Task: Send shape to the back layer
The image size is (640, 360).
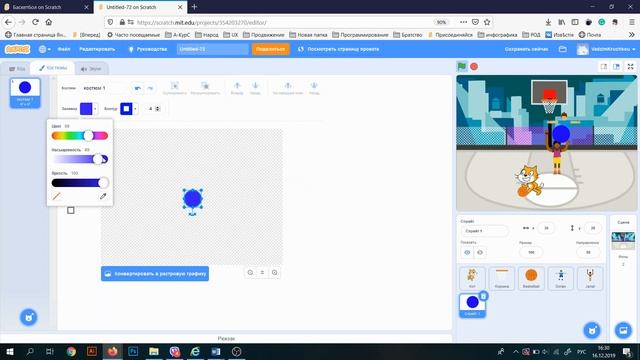Action: coord(314,88)
